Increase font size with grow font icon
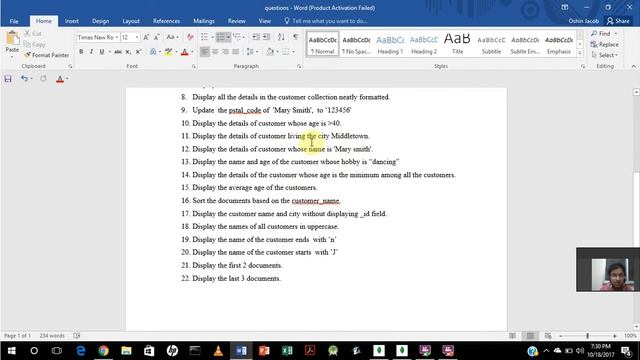The image size is (640, 360). 146,37
